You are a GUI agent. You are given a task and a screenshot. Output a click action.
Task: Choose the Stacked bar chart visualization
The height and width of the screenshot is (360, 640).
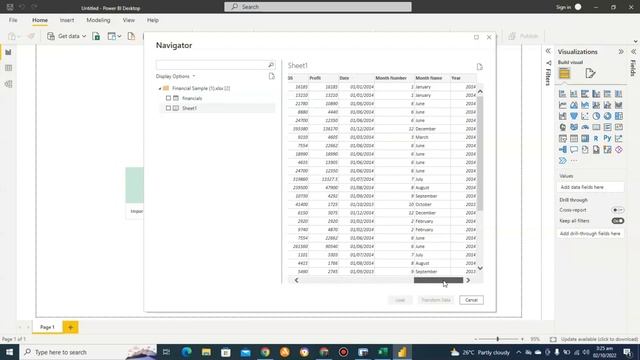pos(562,94)
